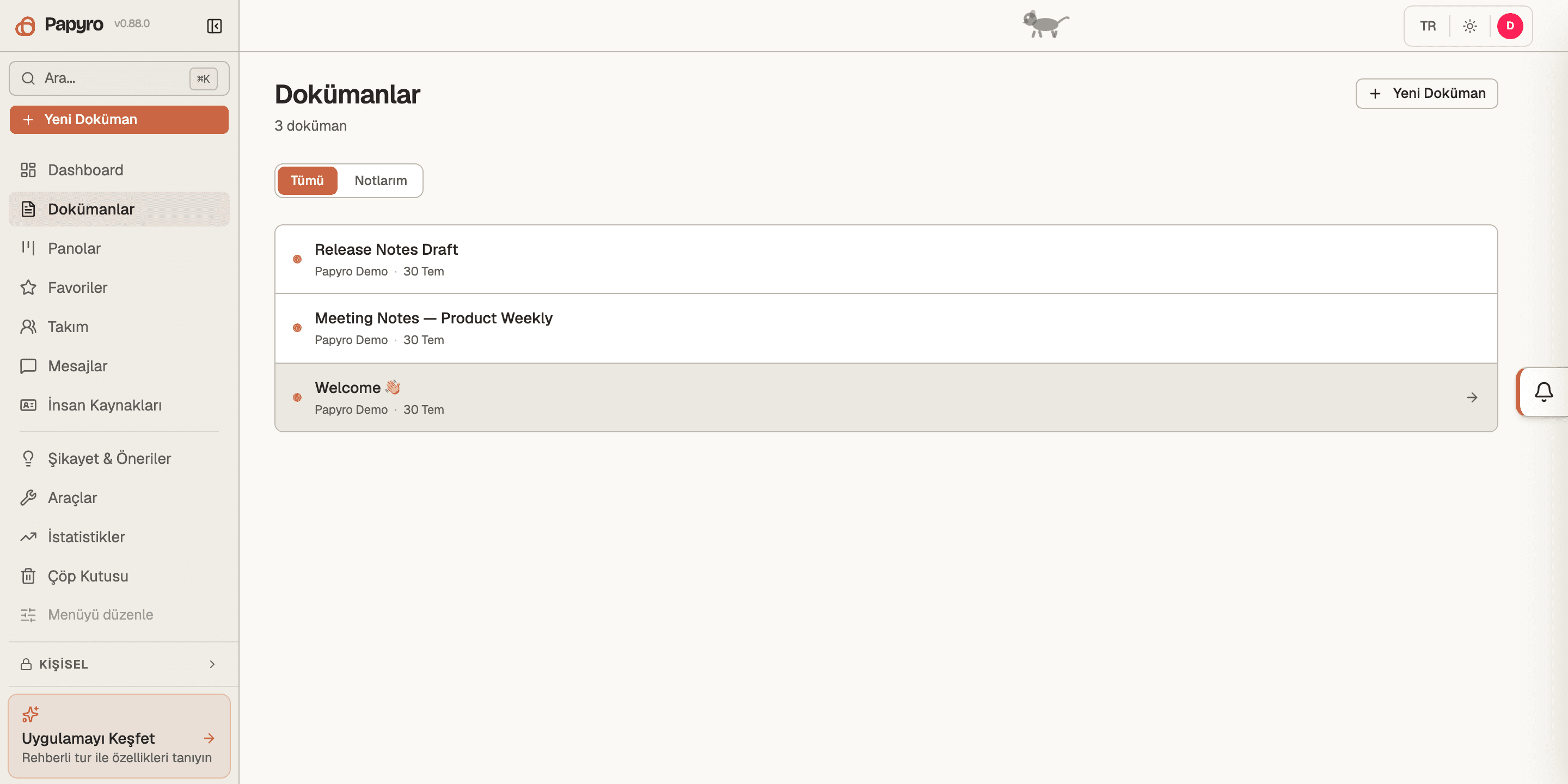
Task: Open Şikayet & Öneriler page
Action: [x=119, y=458]
